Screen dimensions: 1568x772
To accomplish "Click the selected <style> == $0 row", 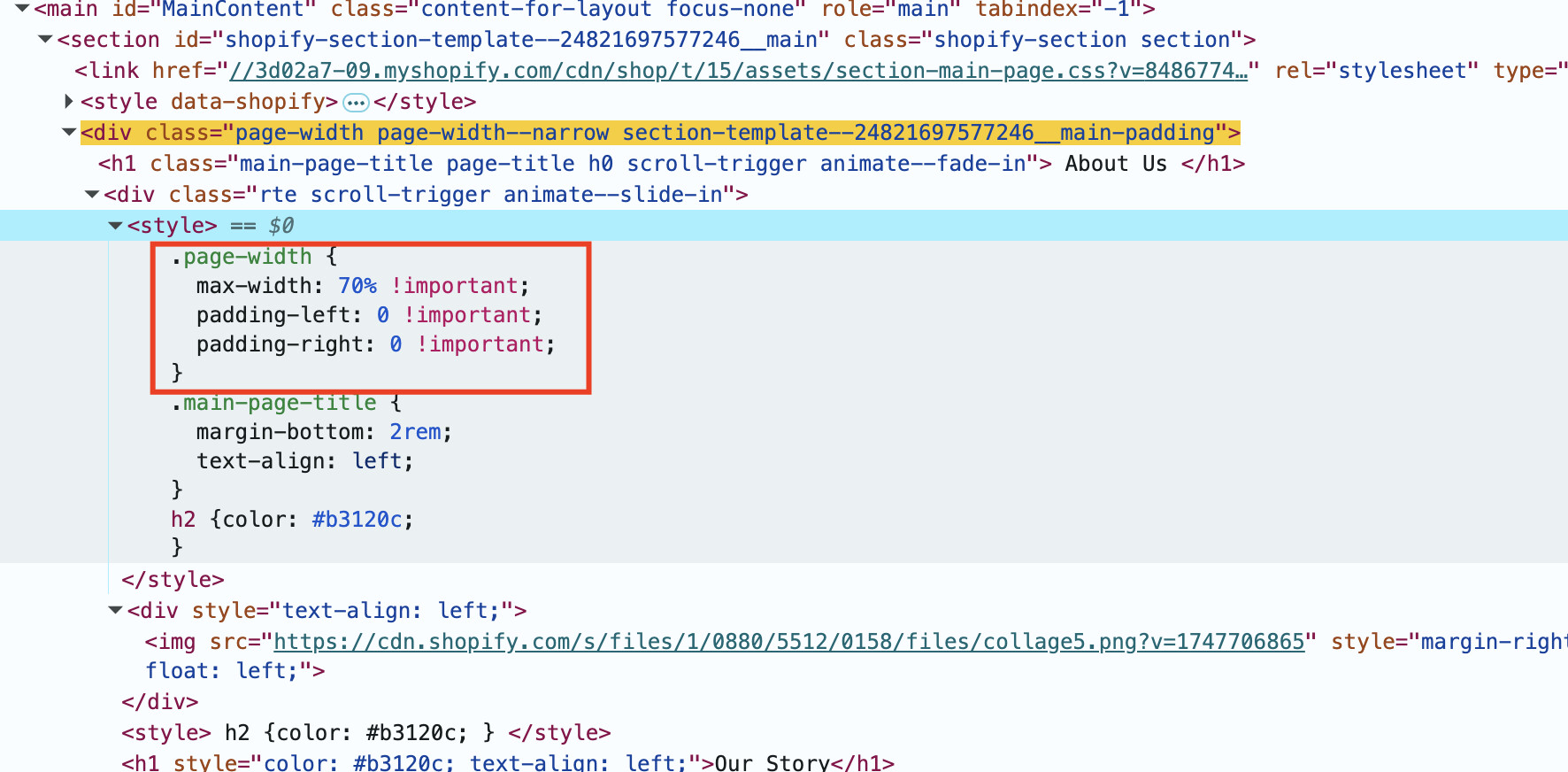I will 784,225.
